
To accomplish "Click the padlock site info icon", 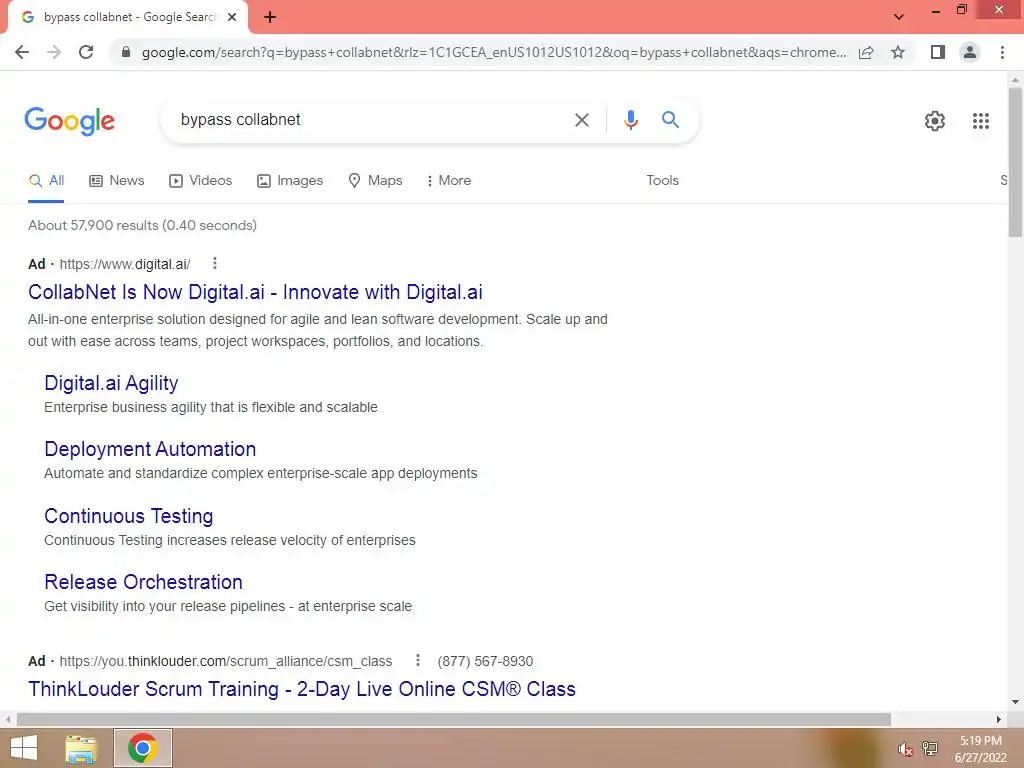I will click(x=126, y=52).
